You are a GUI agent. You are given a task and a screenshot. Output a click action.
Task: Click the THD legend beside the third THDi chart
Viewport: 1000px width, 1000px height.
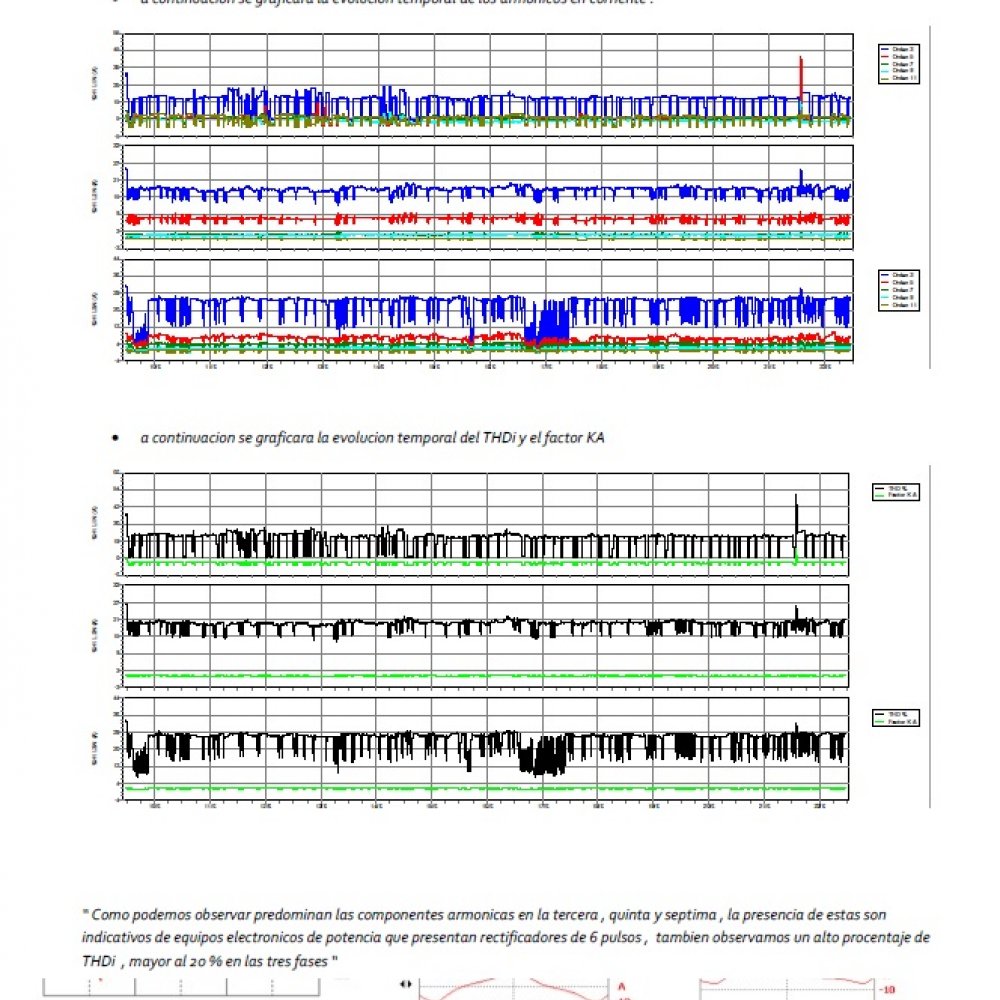point(895,718)
